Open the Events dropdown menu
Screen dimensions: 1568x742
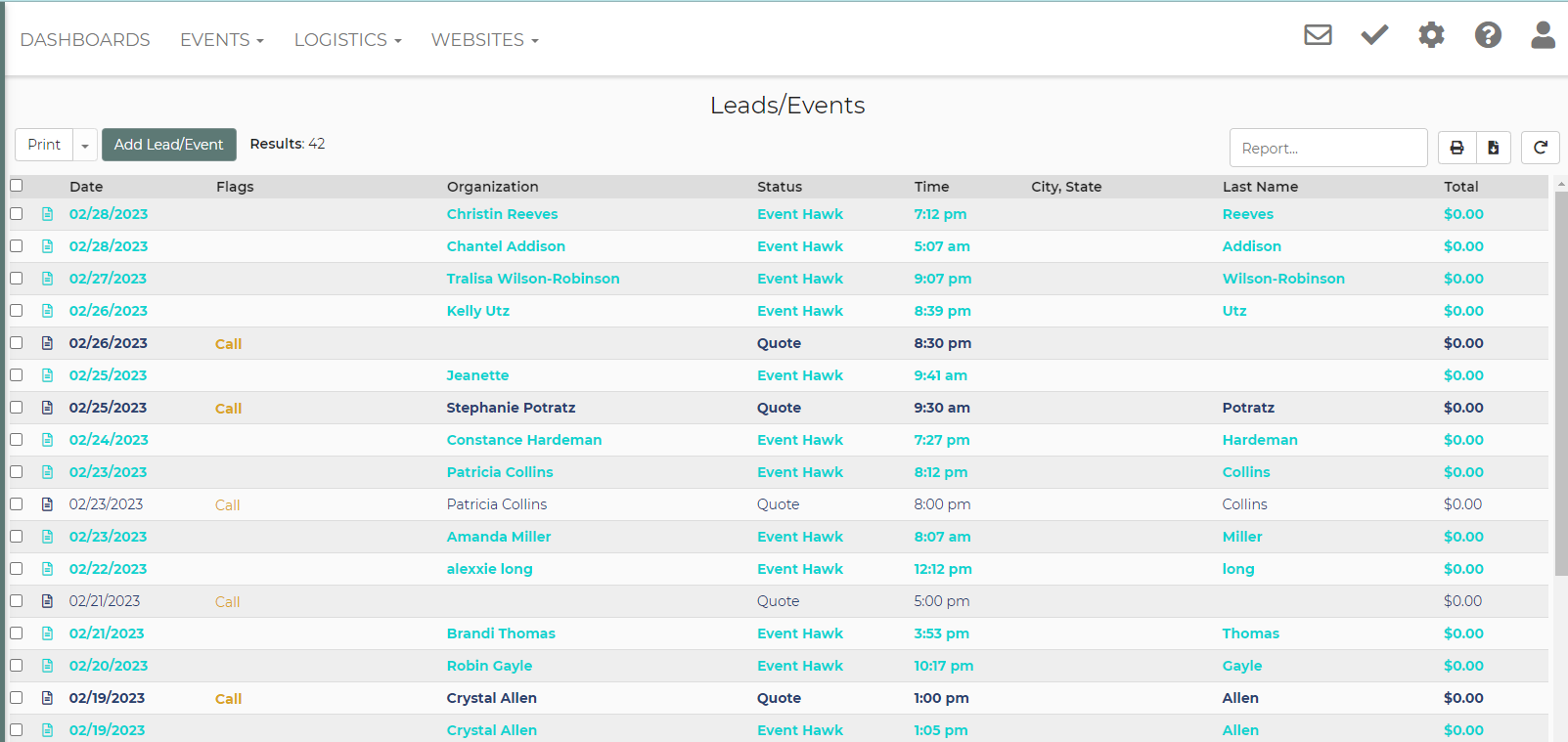click(x=221, y=40)
